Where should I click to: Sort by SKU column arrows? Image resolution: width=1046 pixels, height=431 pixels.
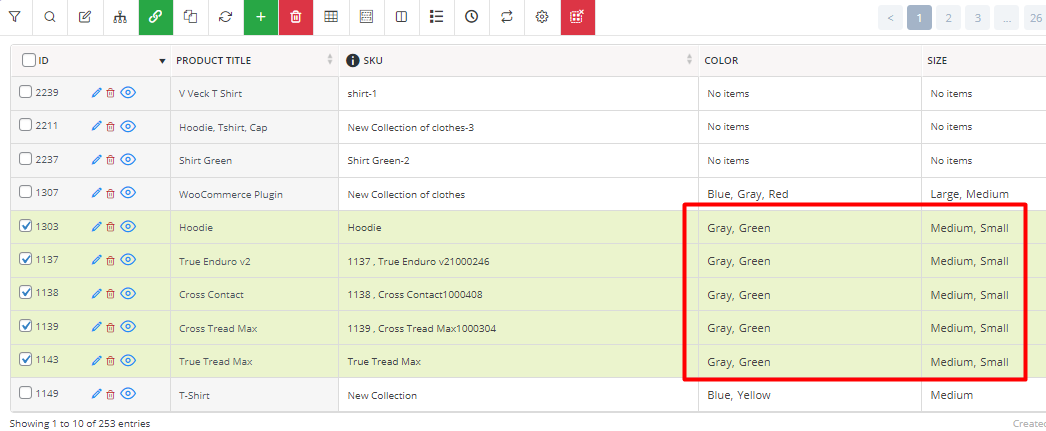pyautogui.click(x=689, y=60)
